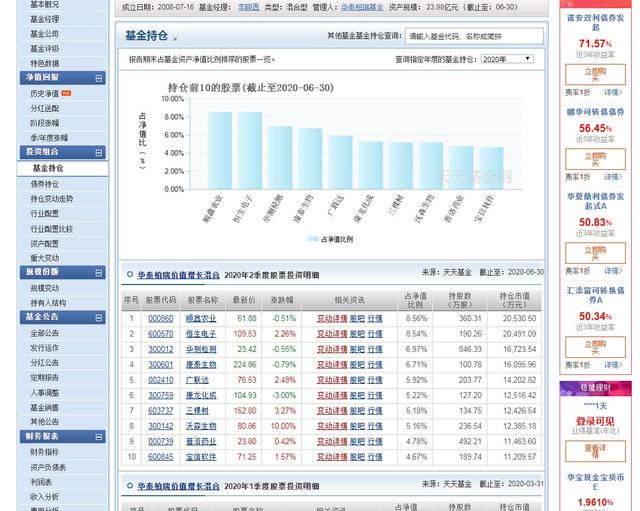640x511 pixels.
Task: Open 股吧 for 恒生电子 row
Action: [357, 334]
